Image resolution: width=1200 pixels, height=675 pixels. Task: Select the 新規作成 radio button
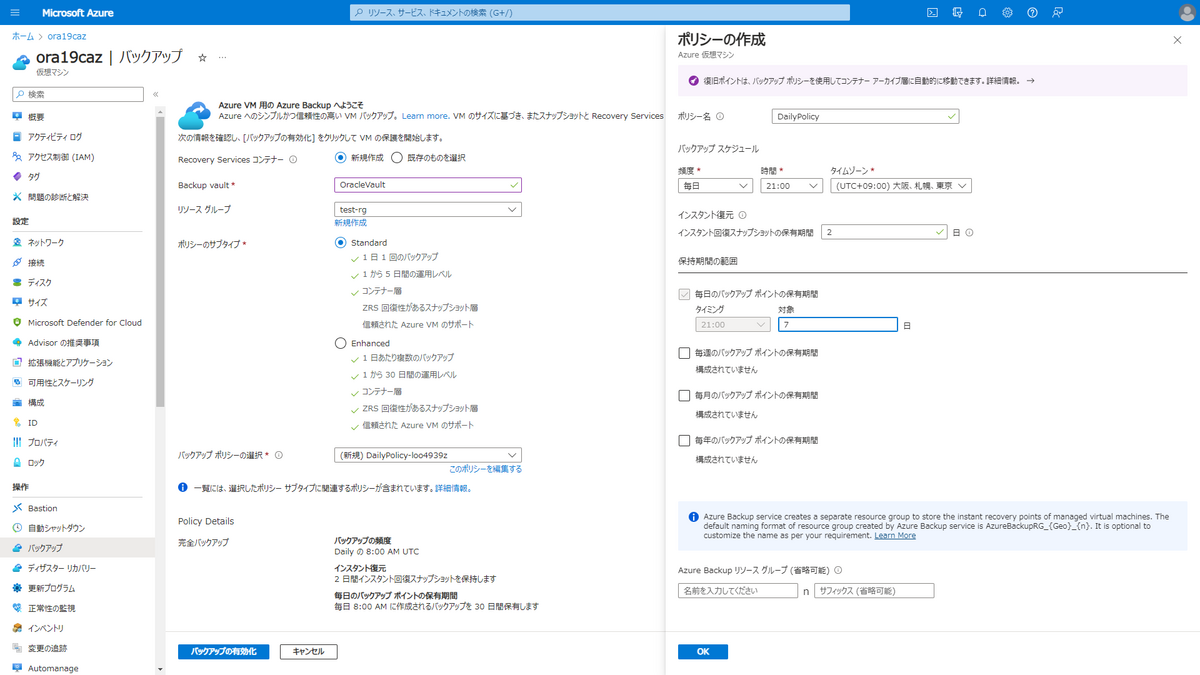[341, 158]
